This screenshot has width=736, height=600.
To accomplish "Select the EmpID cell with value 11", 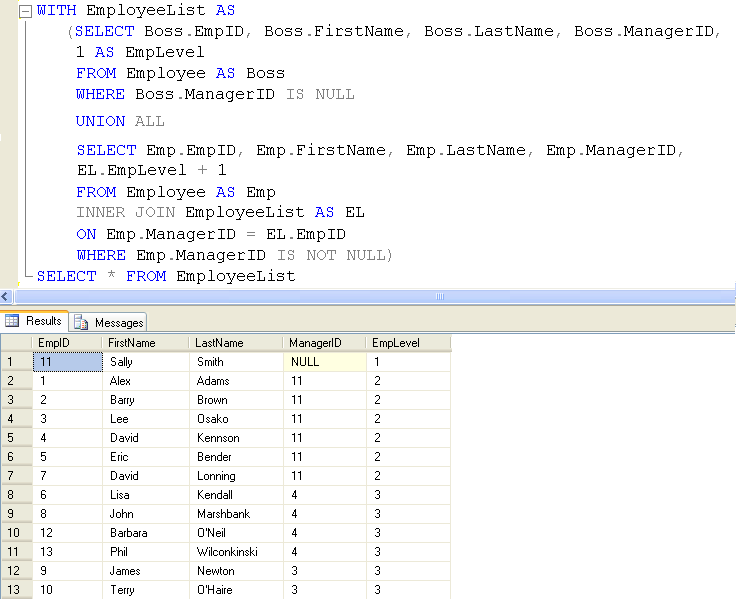I will [x=68, y=362].
